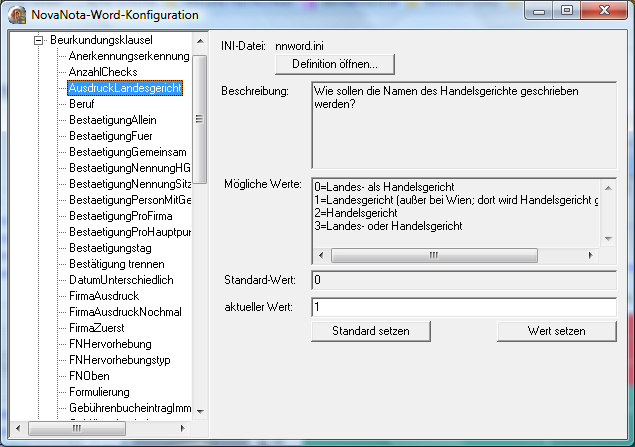Click the NovaNota app icon in title bar

[x=17, y=15]
